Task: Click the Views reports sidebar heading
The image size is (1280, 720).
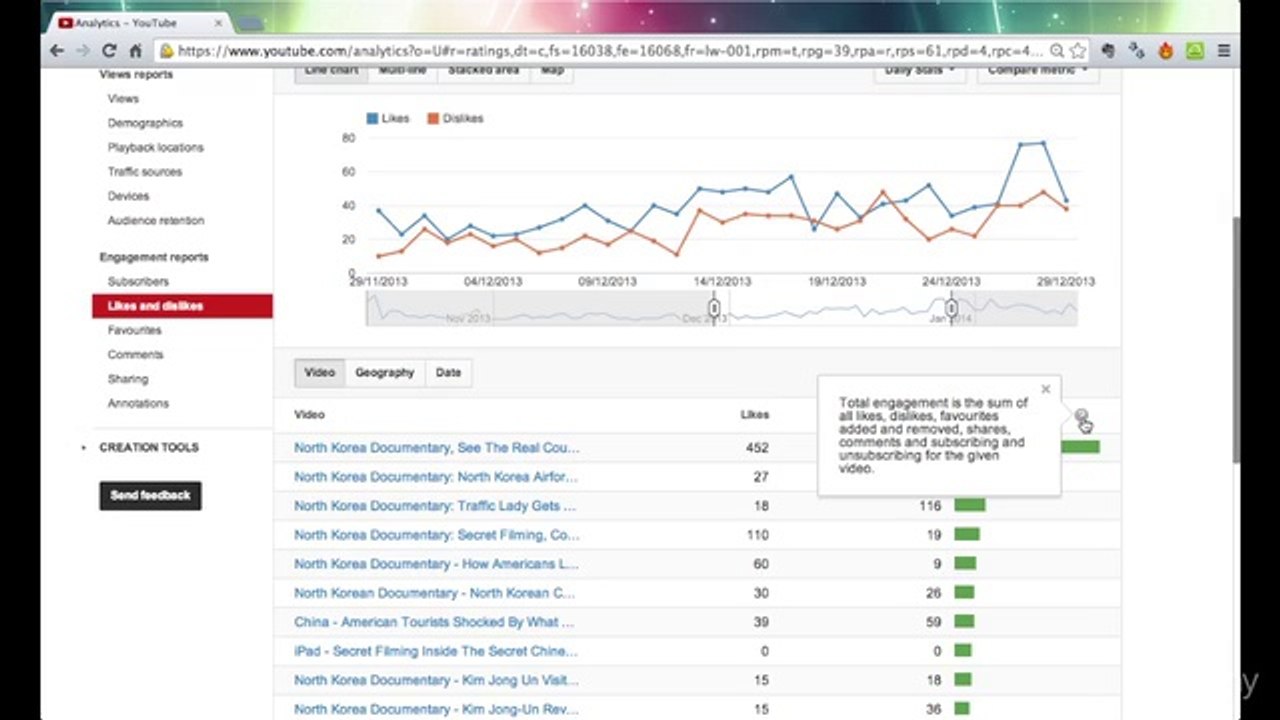Action: pos(136,75)
